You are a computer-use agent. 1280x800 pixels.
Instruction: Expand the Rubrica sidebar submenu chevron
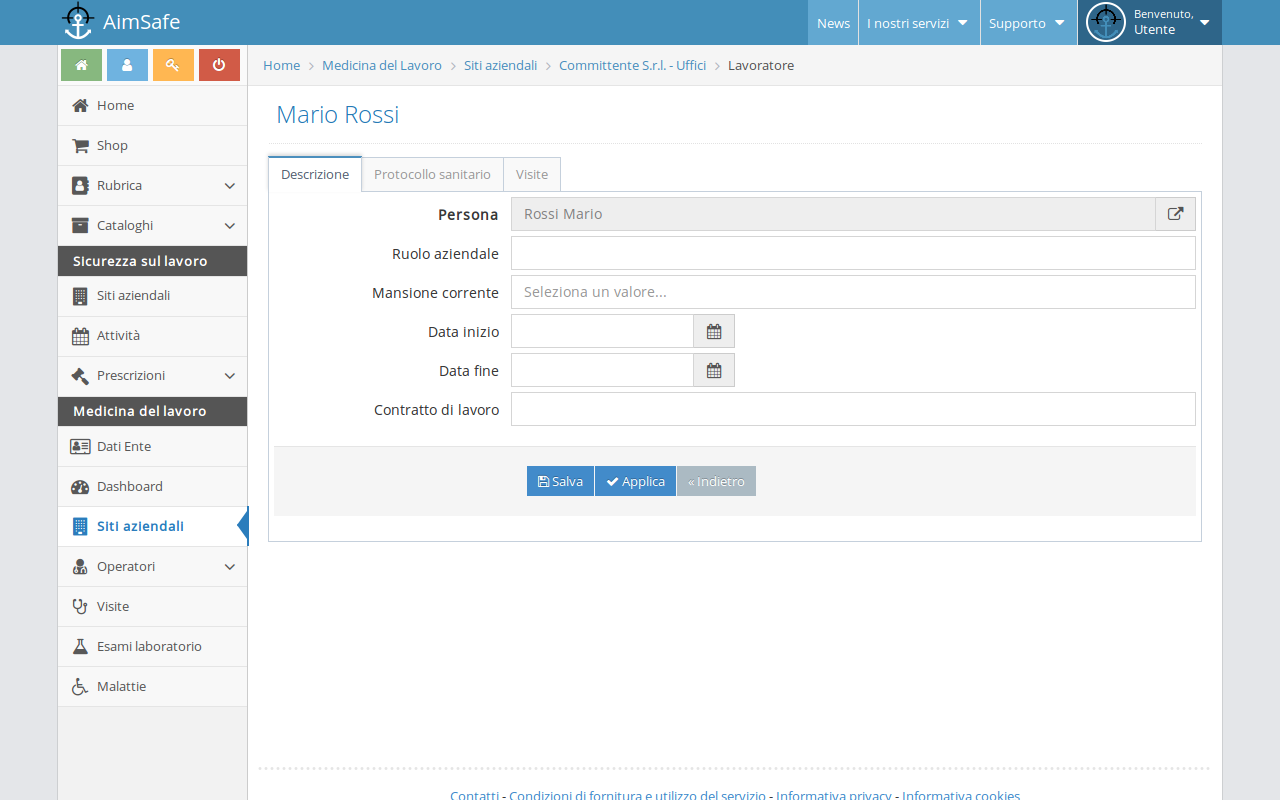(x=230, y=186)
